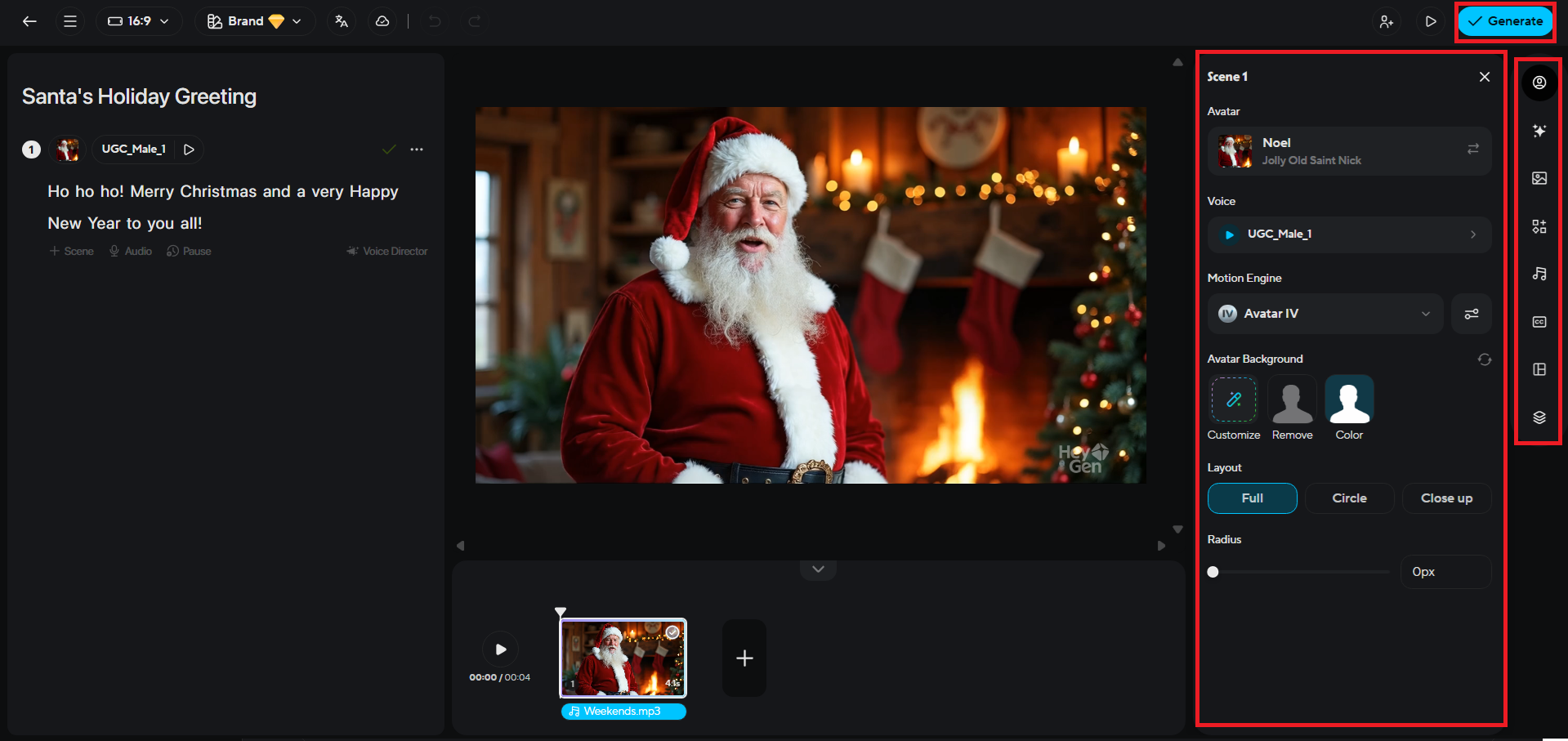The image size is (1568, 741).
Task: Open the Brand kit dropdown
Action: (255, 21)
